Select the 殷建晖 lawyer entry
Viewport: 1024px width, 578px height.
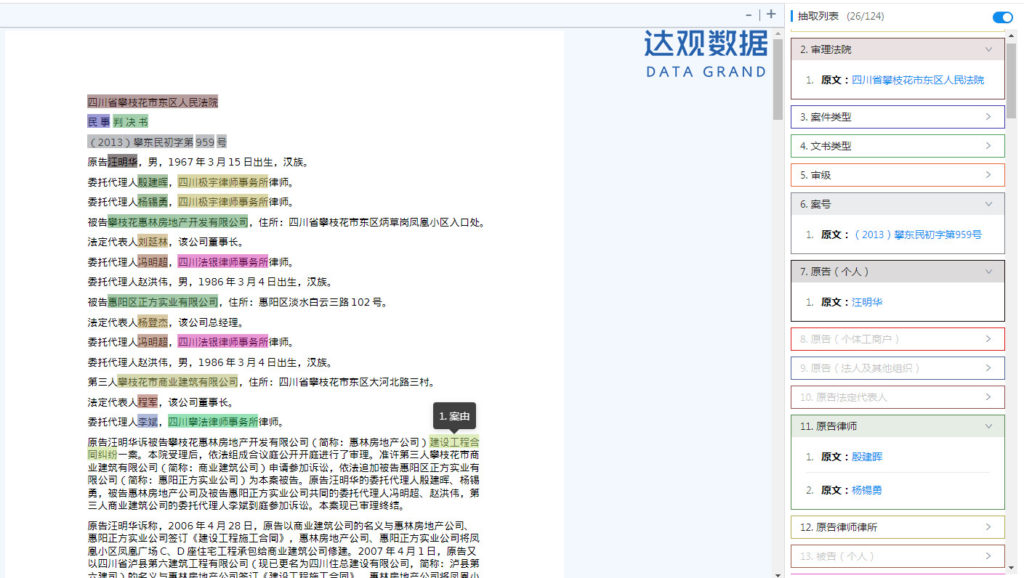[867, 457]
